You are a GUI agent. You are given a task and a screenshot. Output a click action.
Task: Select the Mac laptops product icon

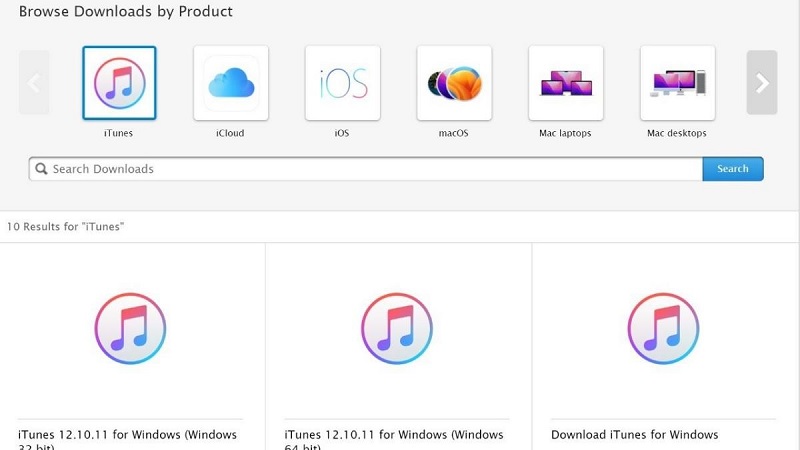pos(566,83)
